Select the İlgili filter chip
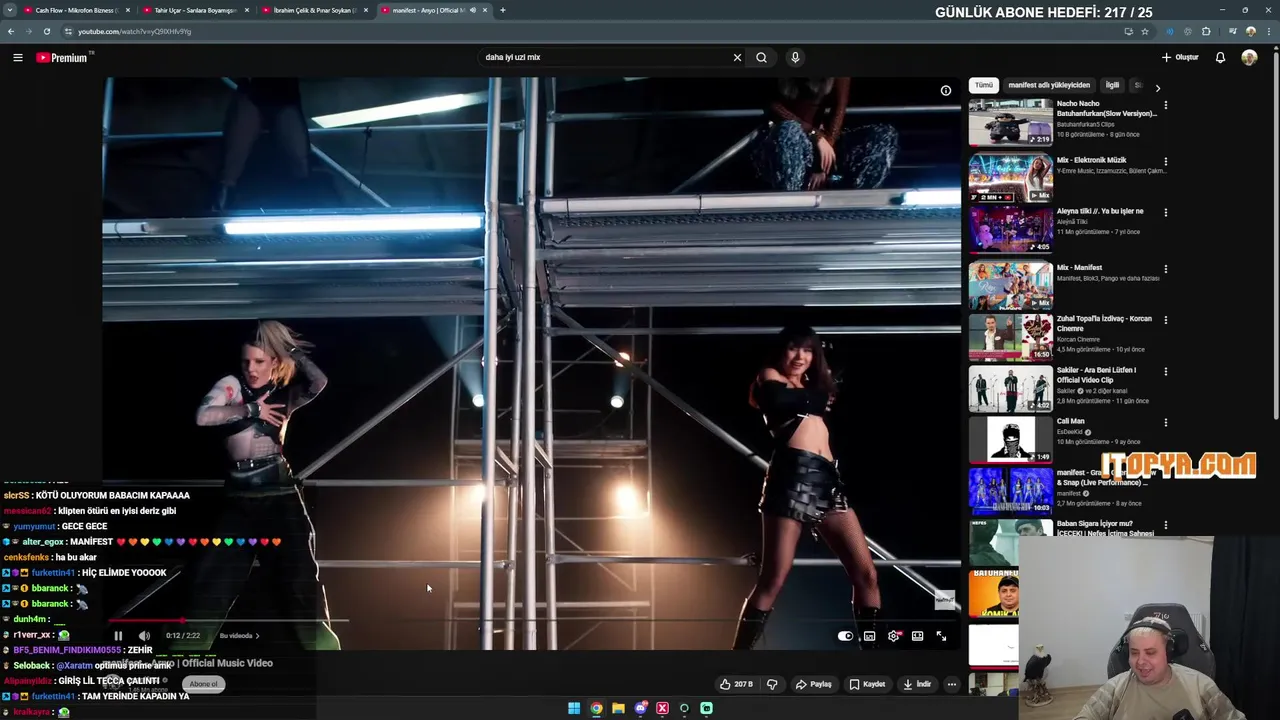Image resolution: width=1280 pixels, height=720 pixels. [x=1112, y=85]
